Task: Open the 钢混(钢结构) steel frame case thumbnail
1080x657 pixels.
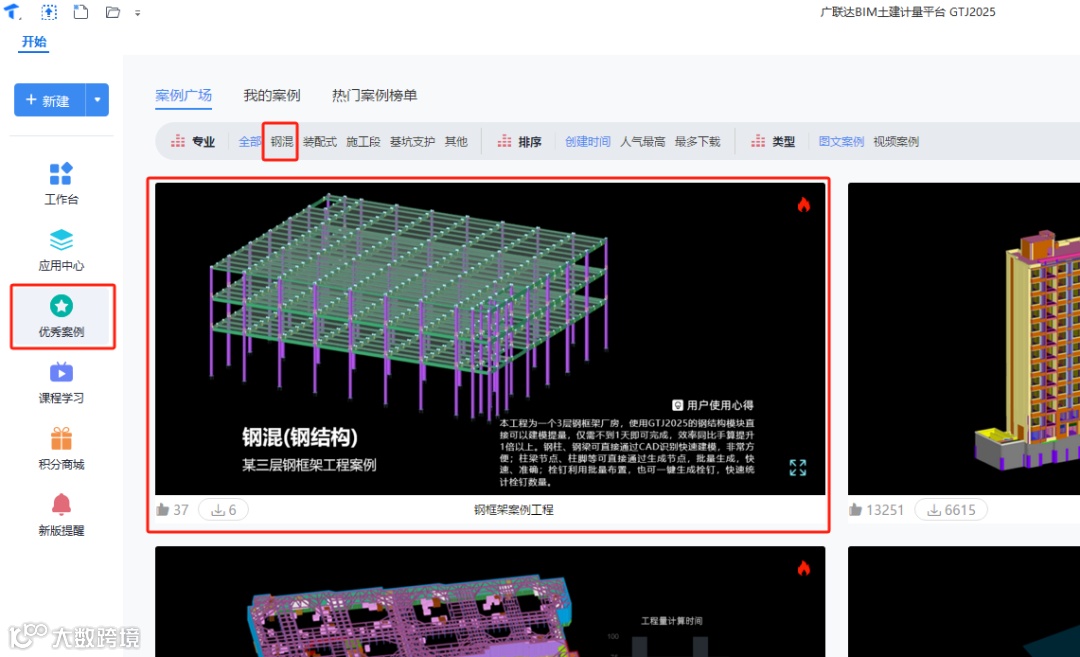Action: (490, 338)
